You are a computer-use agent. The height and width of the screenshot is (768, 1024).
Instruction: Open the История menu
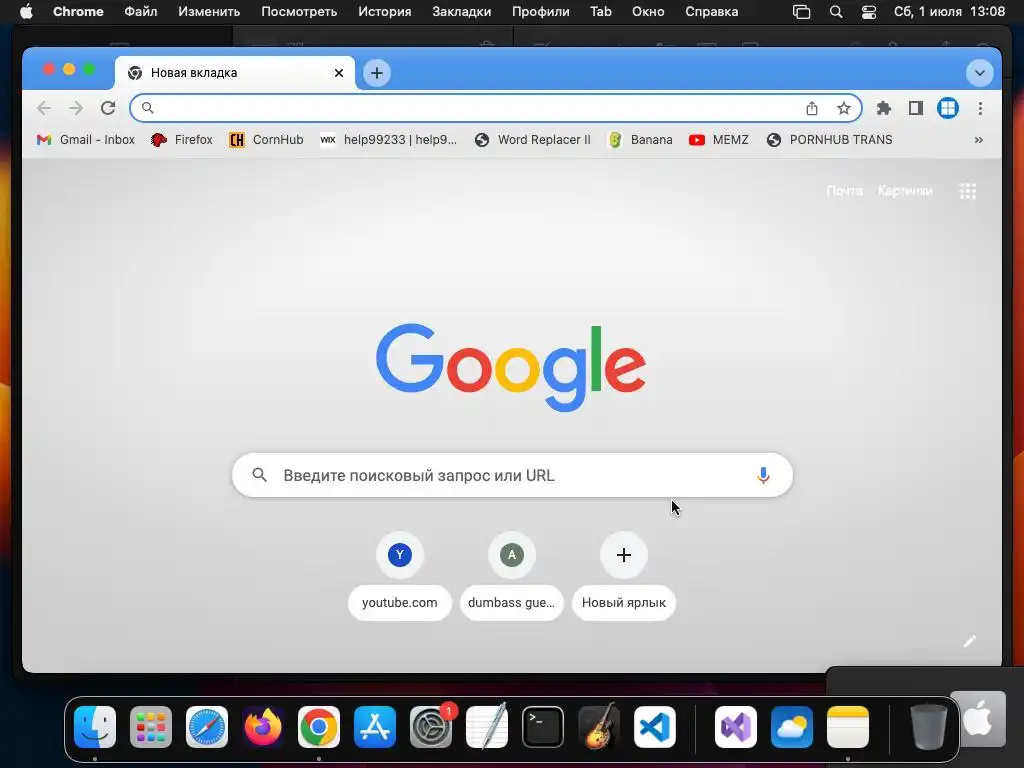[x=385, y=12]
